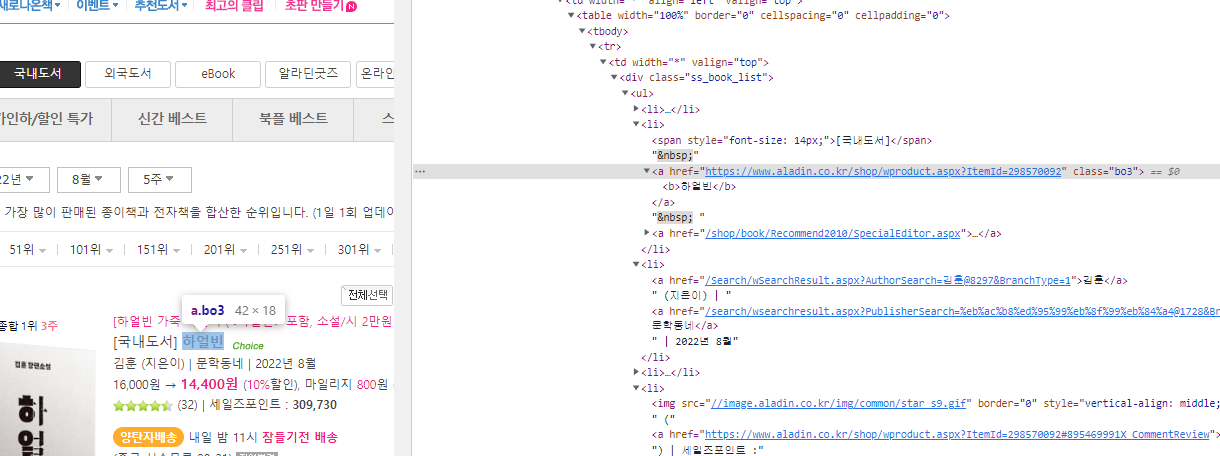Screen dimensions: 1220x456
Task: Open the 251위 rank range dropdown
Action: coord(291,249)
